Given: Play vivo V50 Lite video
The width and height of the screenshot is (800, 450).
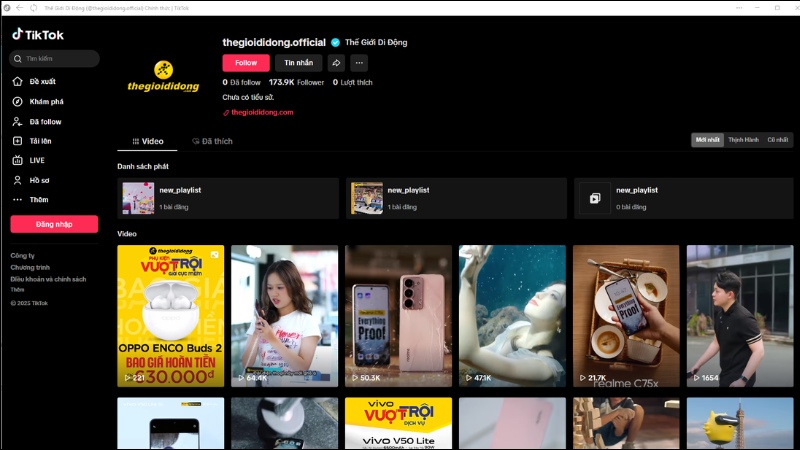Looking at the screenshot, I should pyautogui.click(x=398, y=423).
